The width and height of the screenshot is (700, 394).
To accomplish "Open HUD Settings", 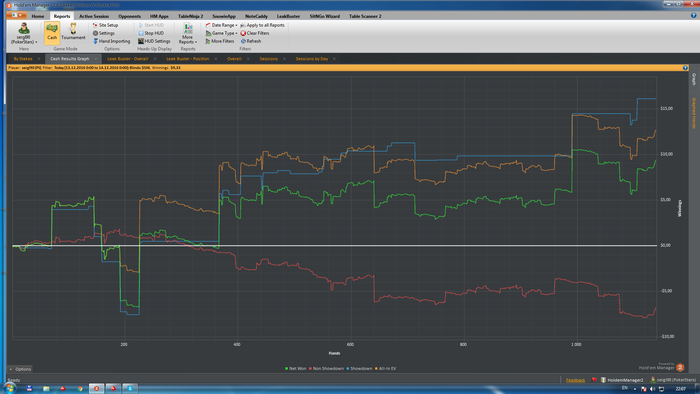I will coord(154,41).
